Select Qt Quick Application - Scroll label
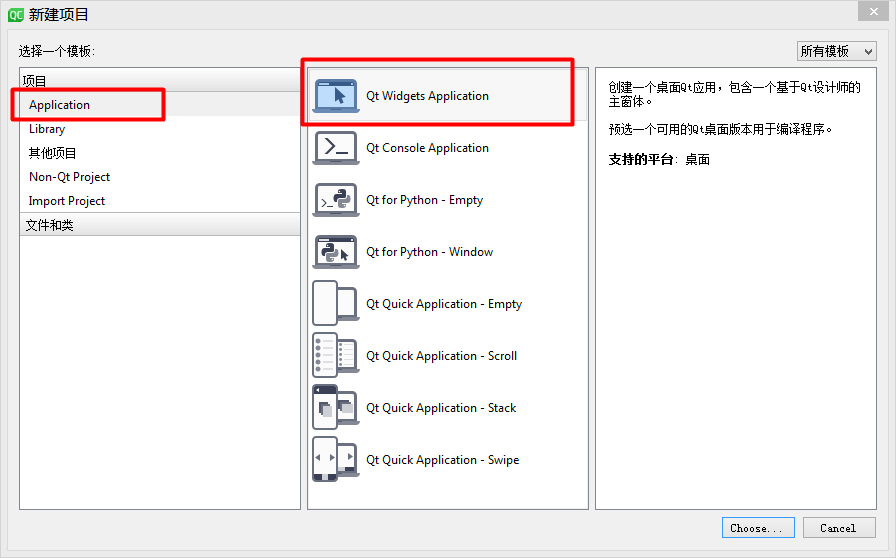This screenshot has width=896, height=558. pos(441,356)
